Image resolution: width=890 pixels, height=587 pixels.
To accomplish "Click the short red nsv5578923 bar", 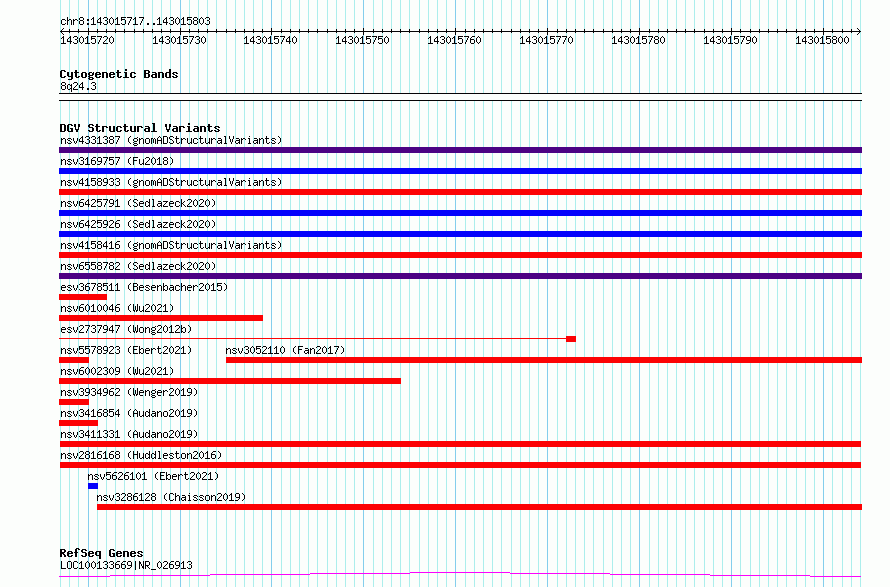I will 74,360.
